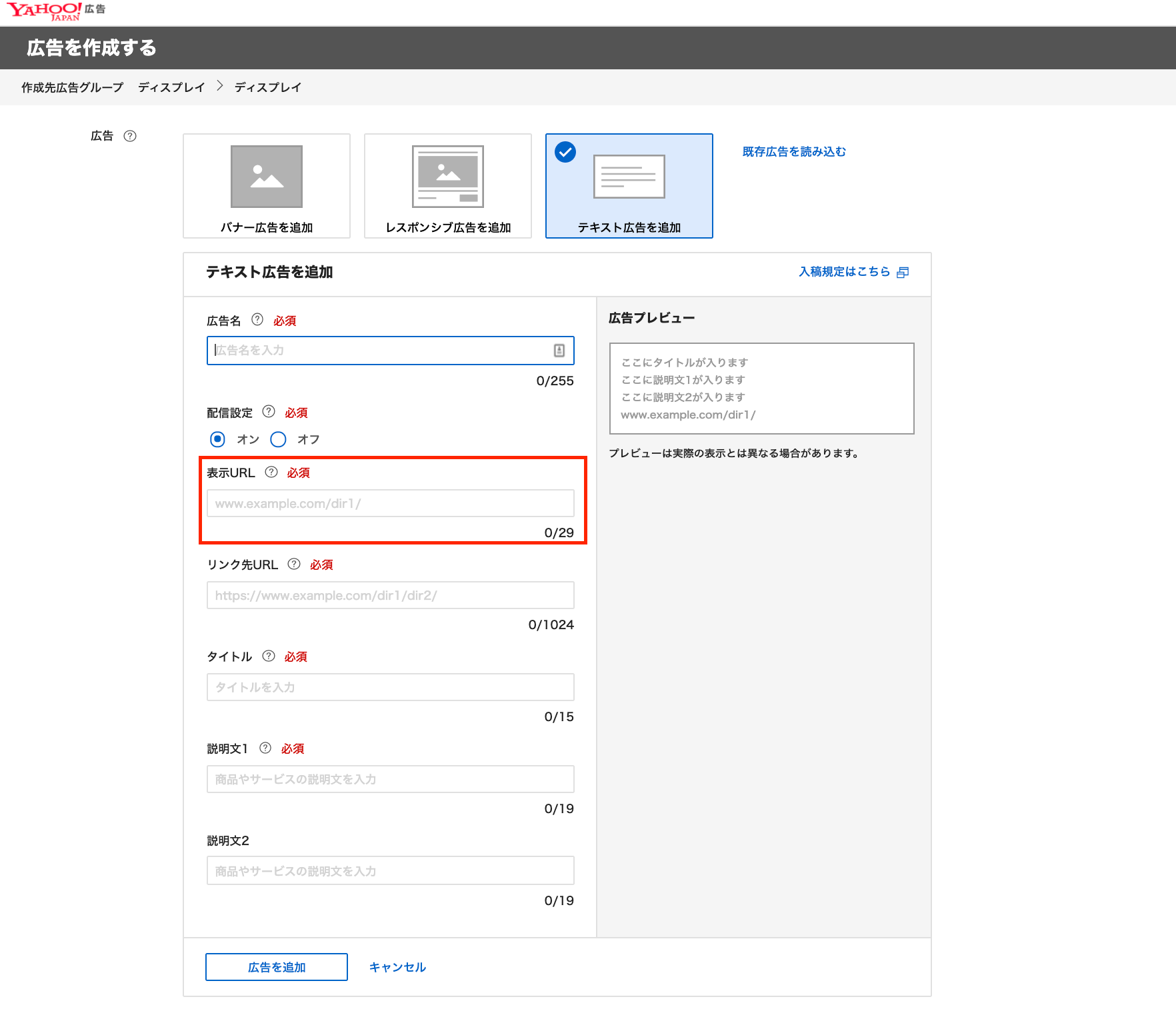Image resolution: width=1176 pixels, height=1017 pixels.
Task: Click the 広告を追加 button
Action: pyautogui.click(x=277, y=967)
